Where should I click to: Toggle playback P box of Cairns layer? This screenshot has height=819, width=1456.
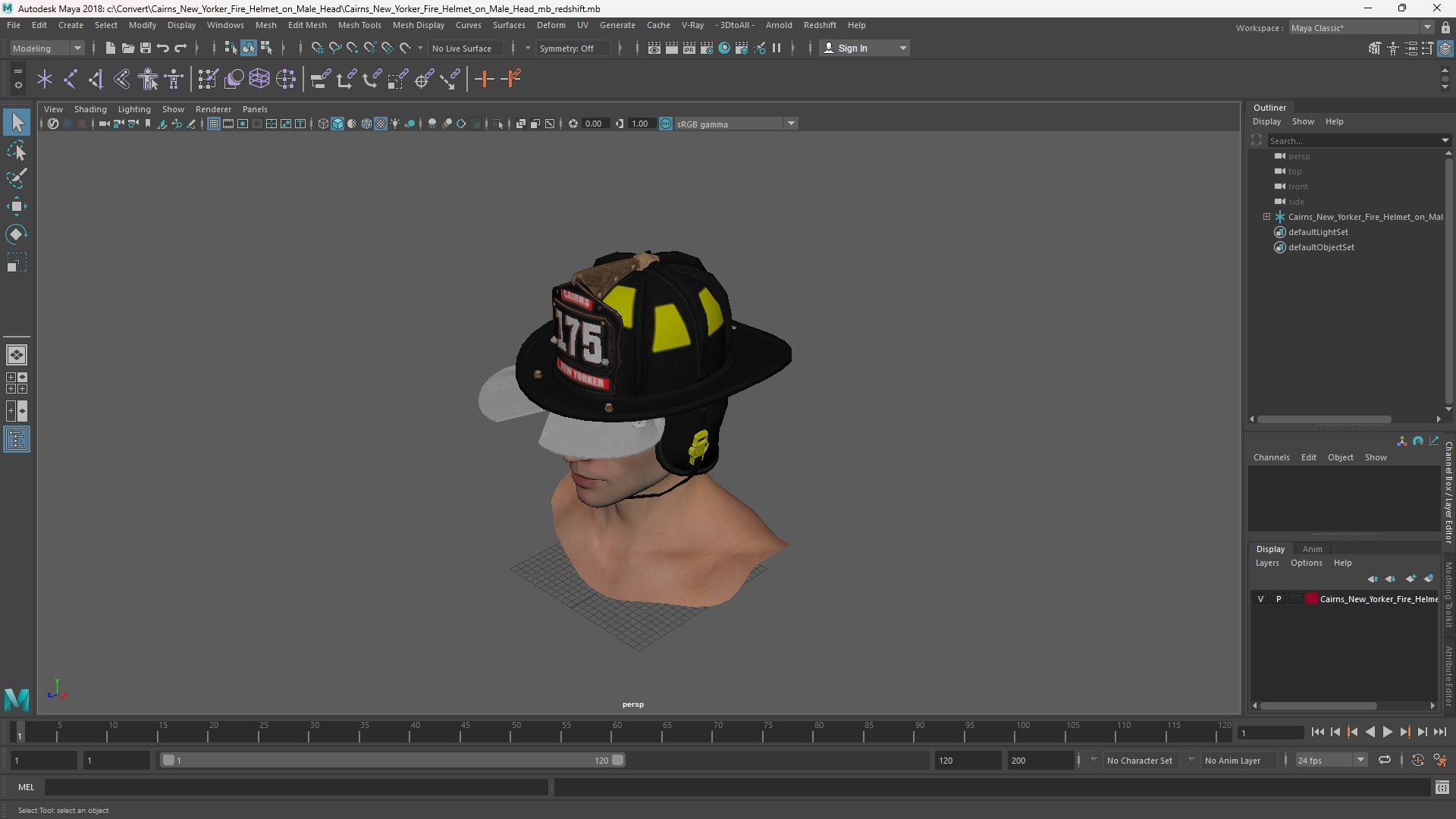pos(1279,599)
